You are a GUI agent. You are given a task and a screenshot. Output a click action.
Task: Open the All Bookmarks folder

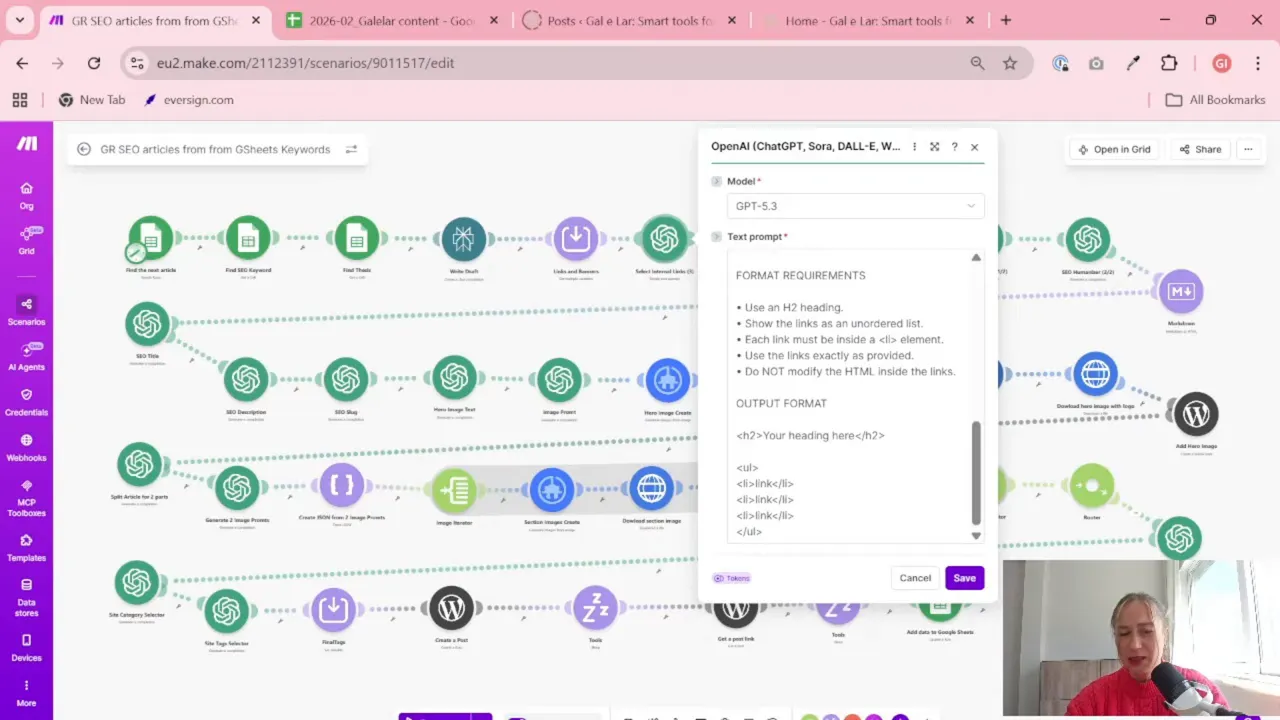click(x=1216, y=100)
